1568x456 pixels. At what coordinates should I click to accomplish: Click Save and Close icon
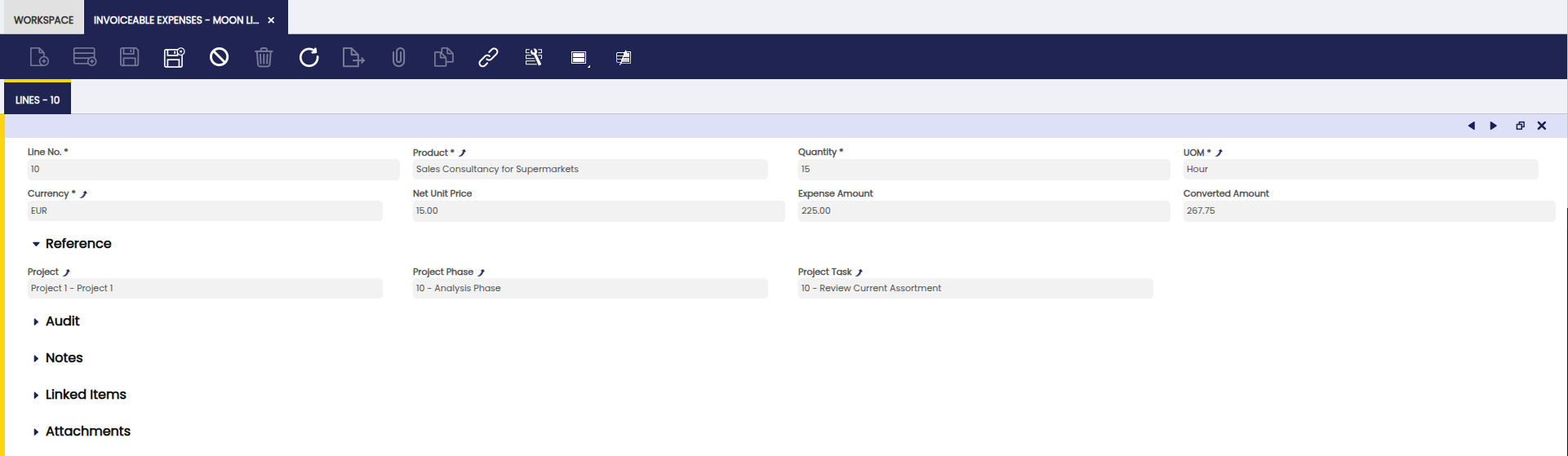175,57
